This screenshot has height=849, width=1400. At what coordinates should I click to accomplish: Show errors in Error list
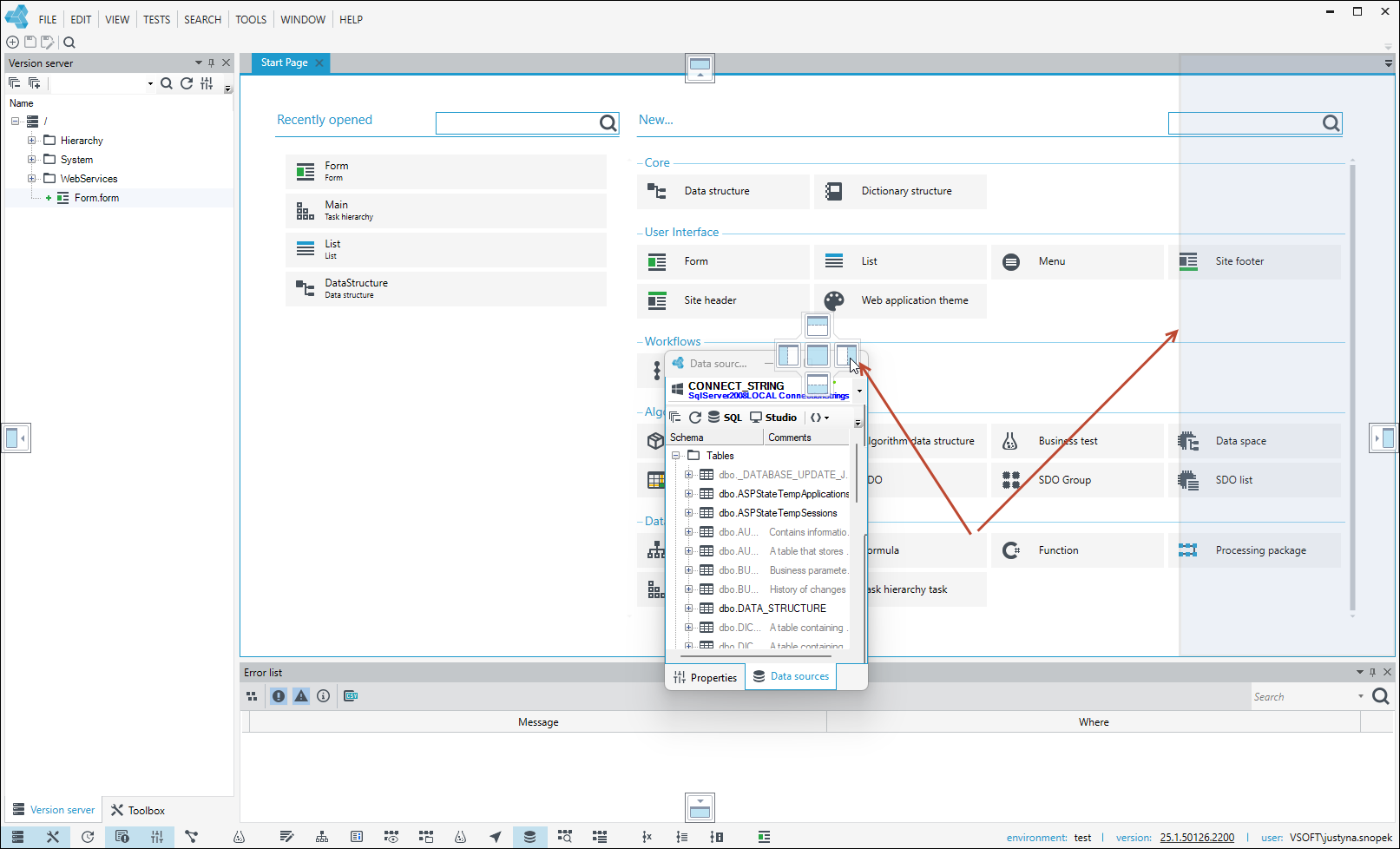[279, 696]
